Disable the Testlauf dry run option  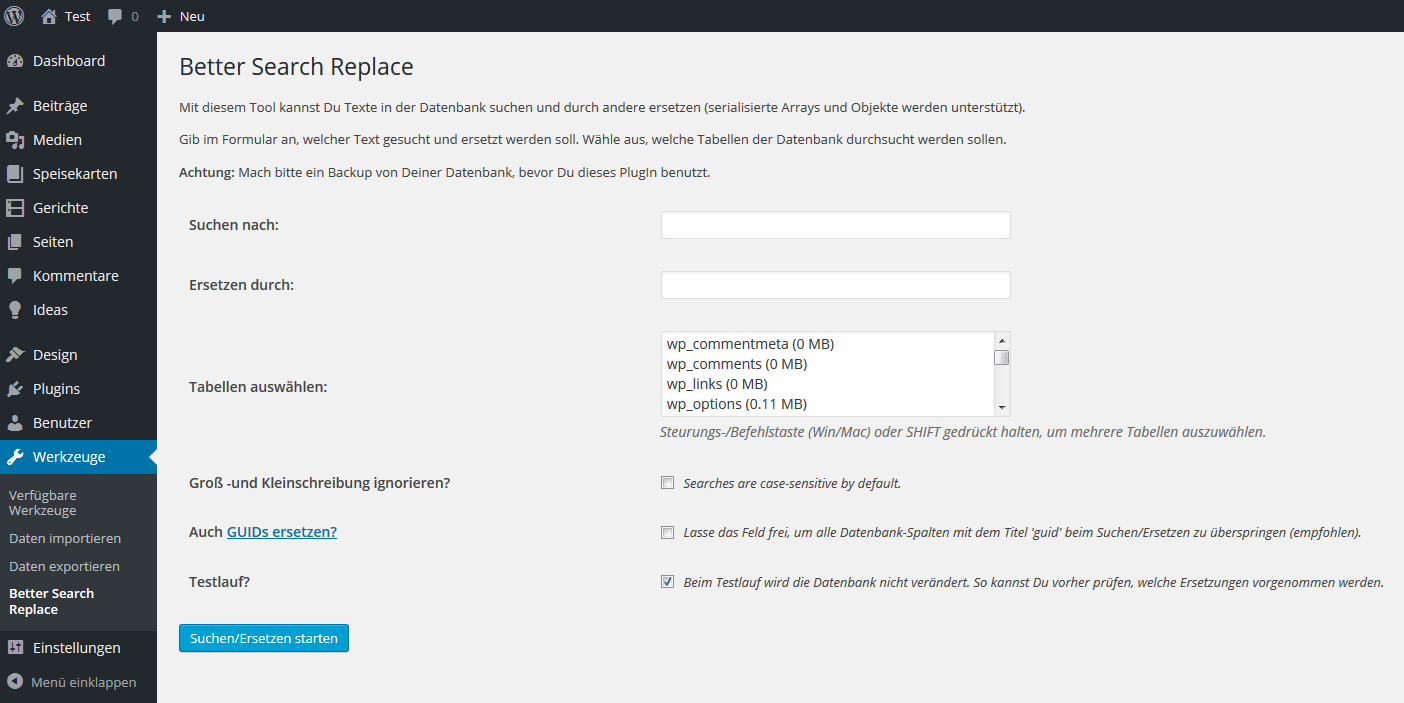(x=667, y=581)
